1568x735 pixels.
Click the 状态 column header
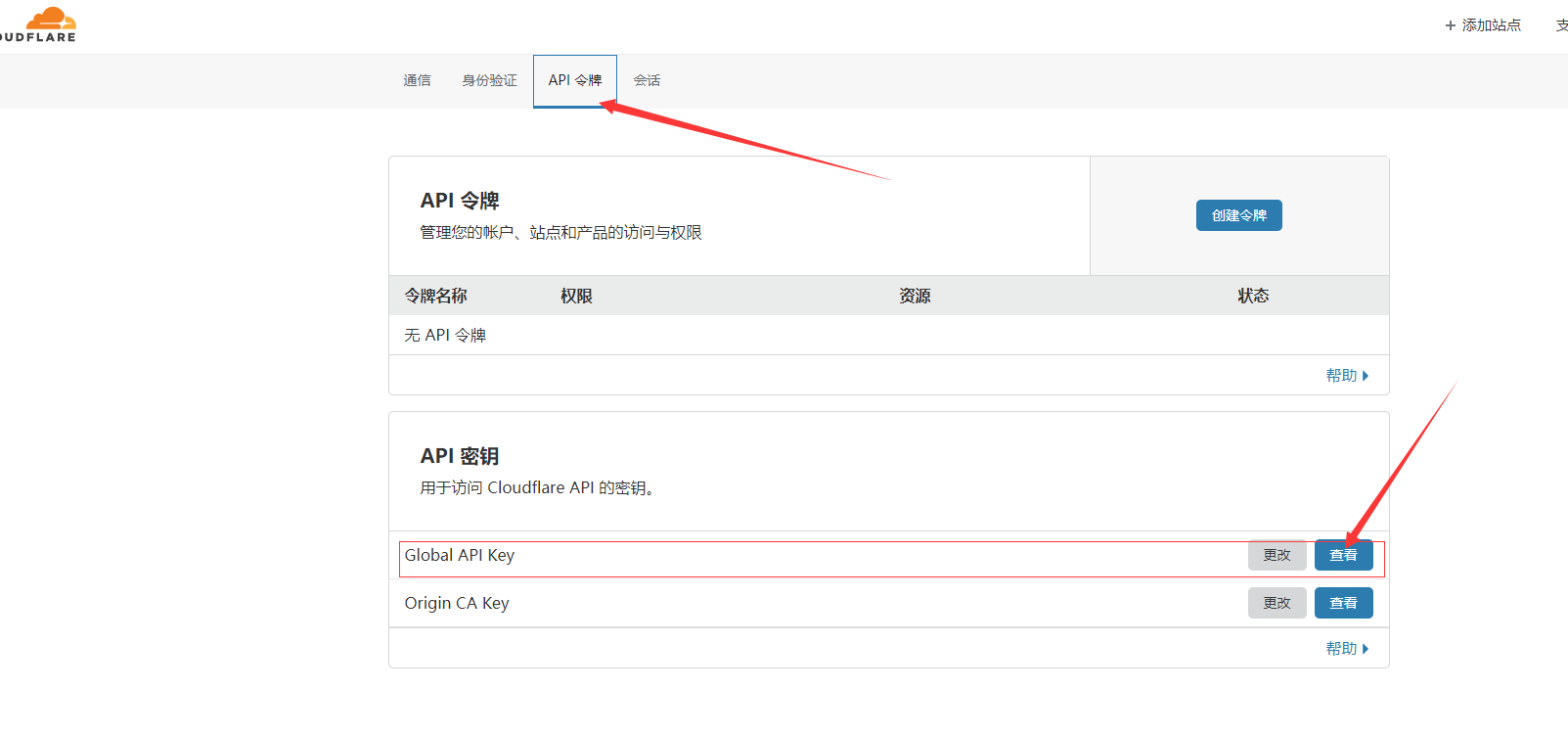click(x=1253, y=296)
